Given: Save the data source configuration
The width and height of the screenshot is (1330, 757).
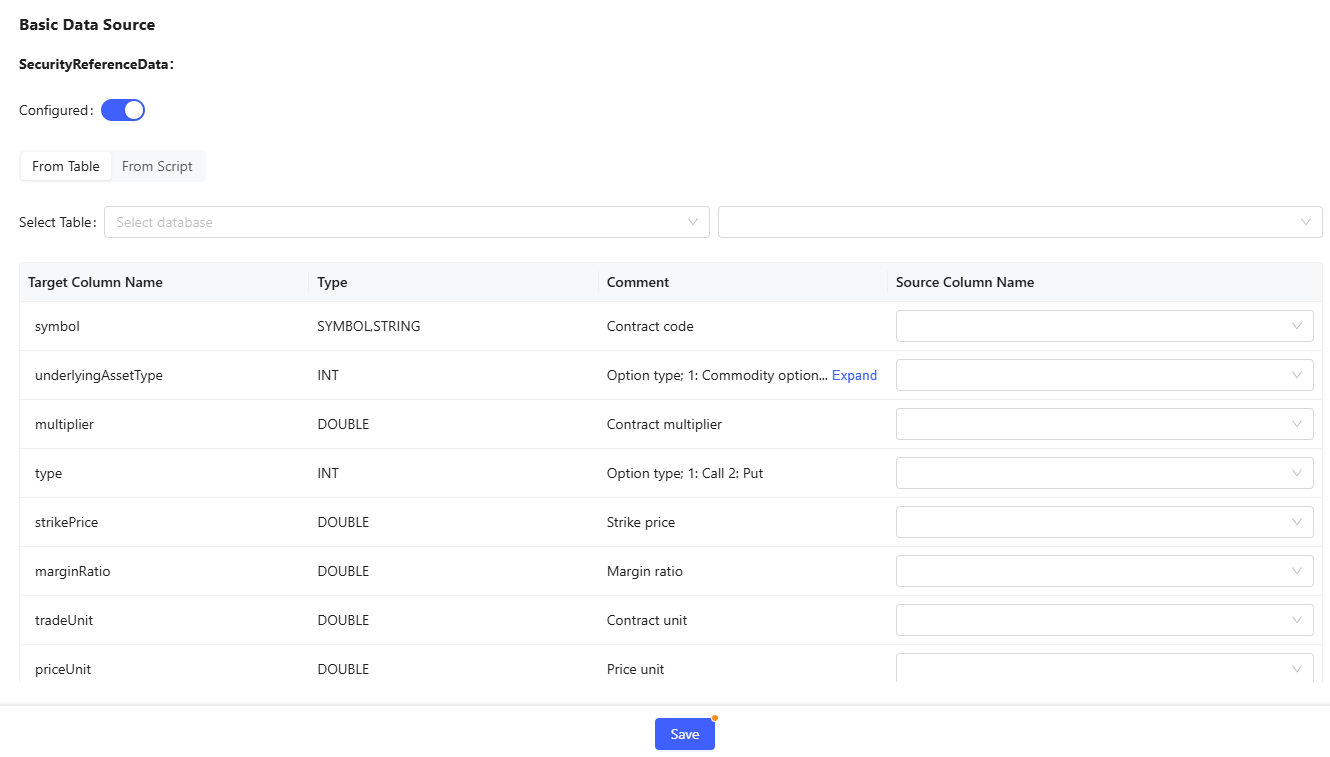Looking at the screenshot, I should [684, 734].
